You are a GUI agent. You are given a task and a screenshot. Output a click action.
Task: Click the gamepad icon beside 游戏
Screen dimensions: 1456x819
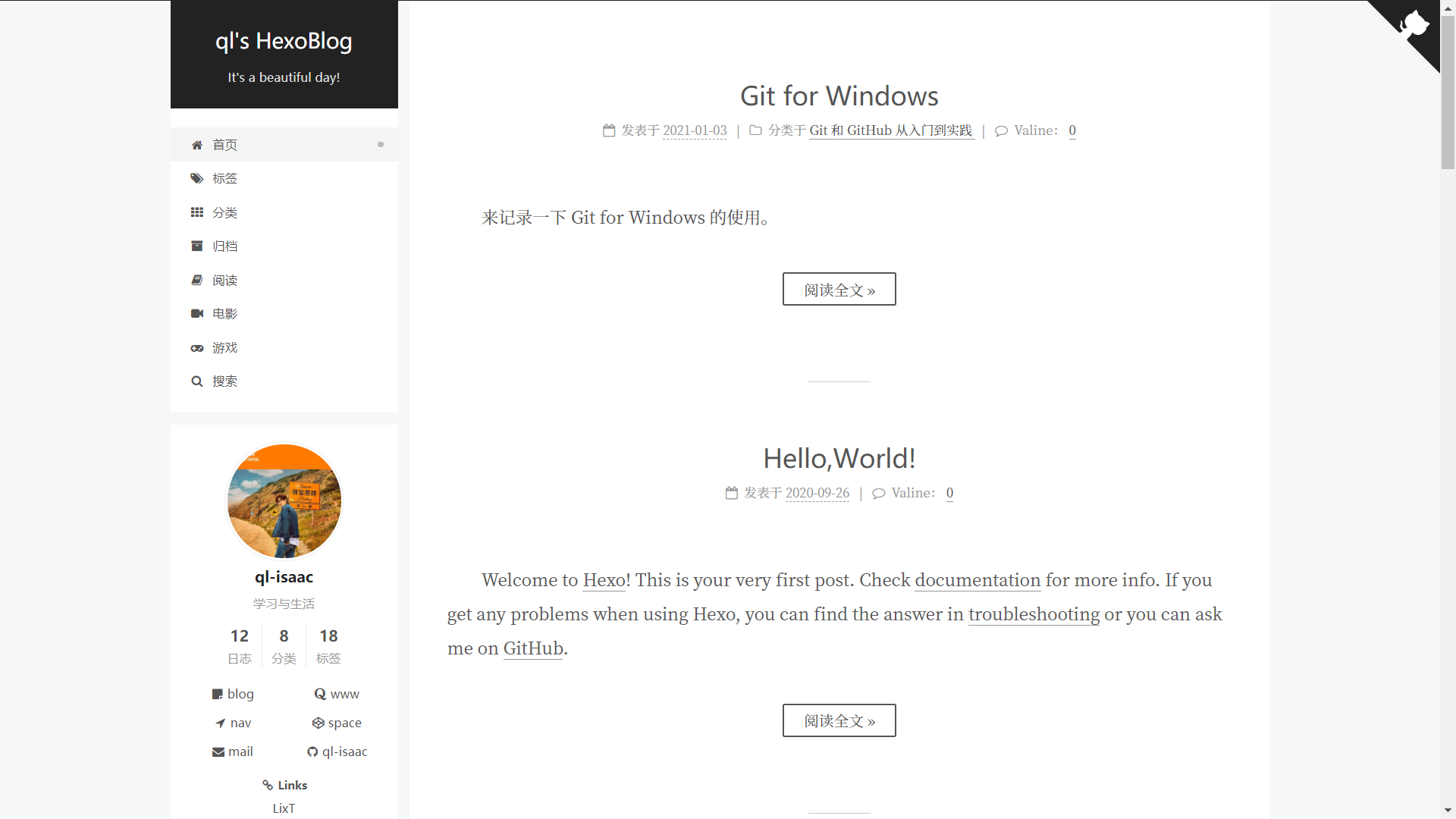pyautogui.click(x=197, y=347)
